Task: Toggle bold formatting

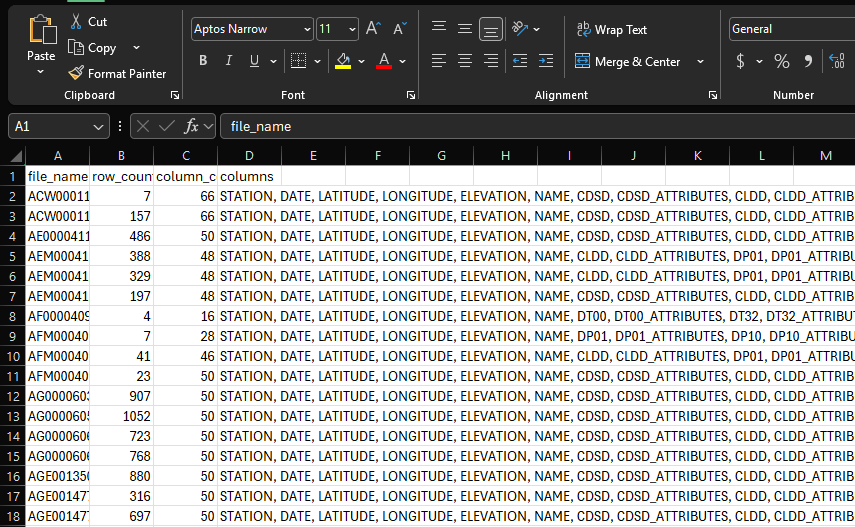Action: tap(203, 61)
